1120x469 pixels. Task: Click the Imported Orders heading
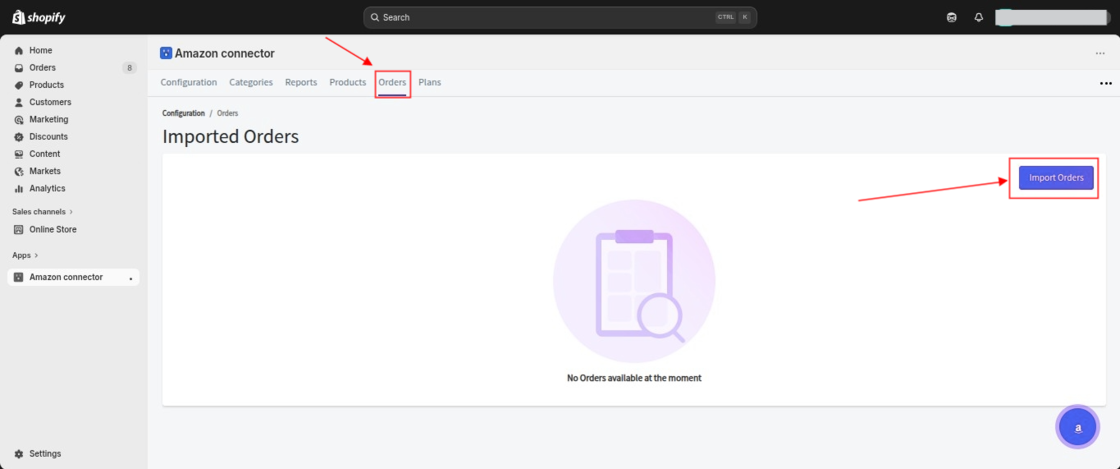click(x=230, y=137)
